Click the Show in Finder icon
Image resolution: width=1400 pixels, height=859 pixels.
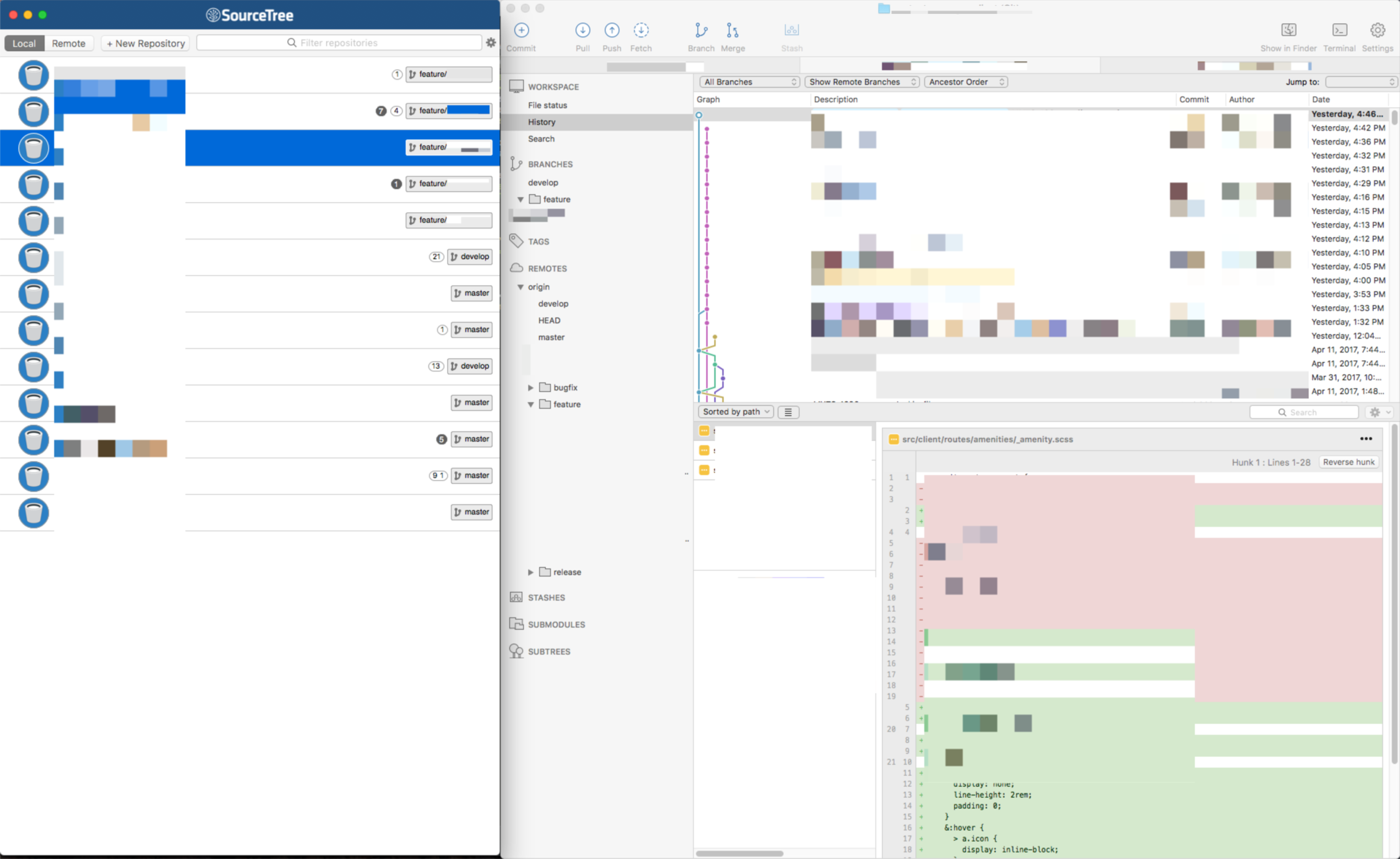[x=1288, y=30]
